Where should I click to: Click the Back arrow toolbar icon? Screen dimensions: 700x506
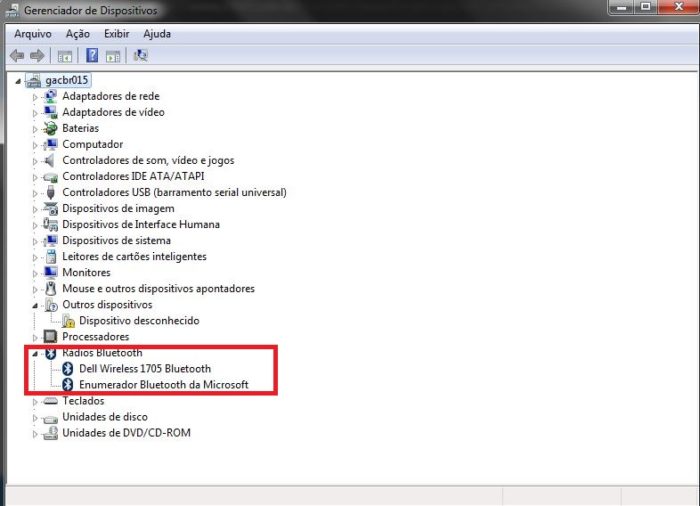pyautogui.click(x=17, y=56)
